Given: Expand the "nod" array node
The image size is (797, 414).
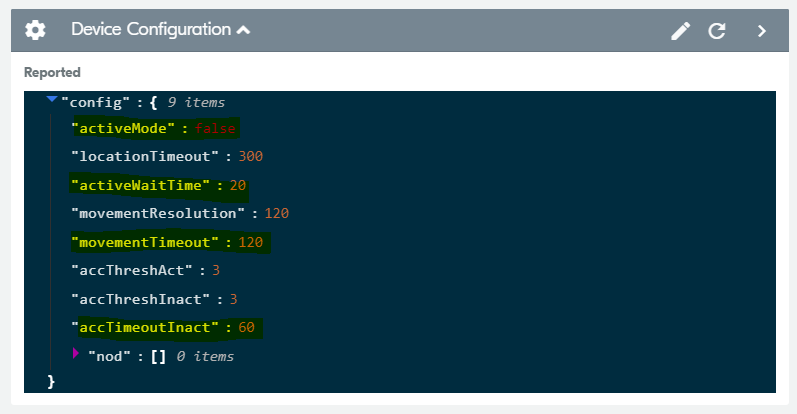Looking at the screenshot, I should pyautogui.click(x=76, y=353).
